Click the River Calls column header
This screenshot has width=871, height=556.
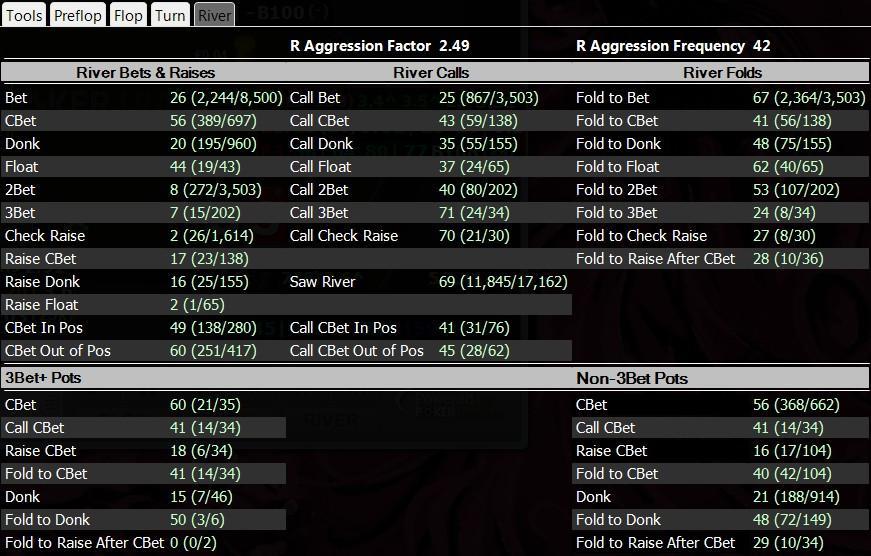(x=431, y=73)
